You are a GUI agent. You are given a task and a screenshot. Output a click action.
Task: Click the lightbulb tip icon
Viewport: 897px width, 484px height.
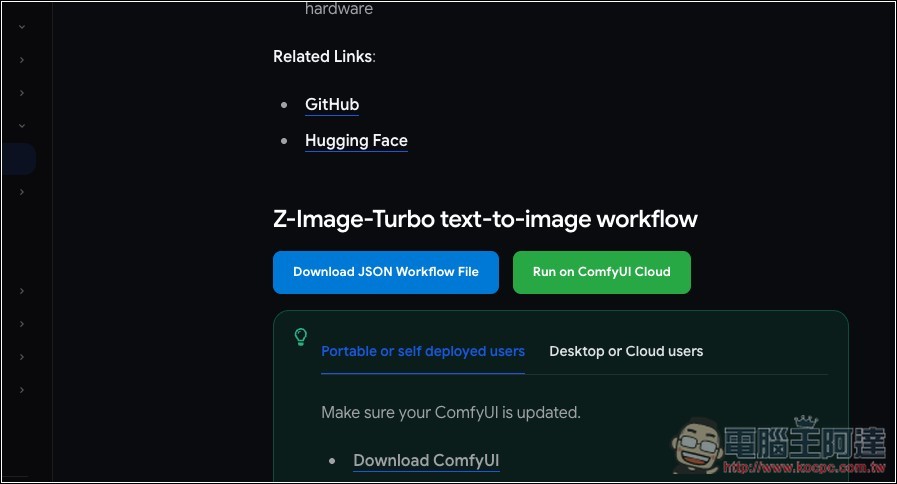click(300, 336)
